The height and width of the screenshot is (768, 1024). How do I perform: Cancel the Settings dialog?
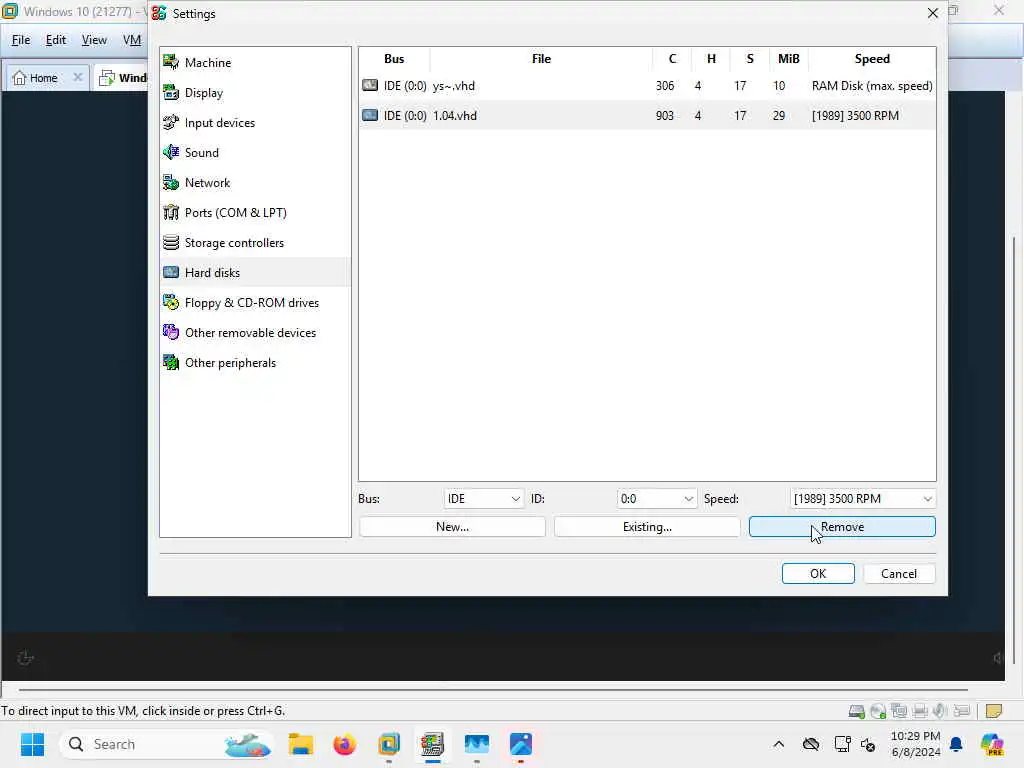pyautogui.click(x=899, y=573)
